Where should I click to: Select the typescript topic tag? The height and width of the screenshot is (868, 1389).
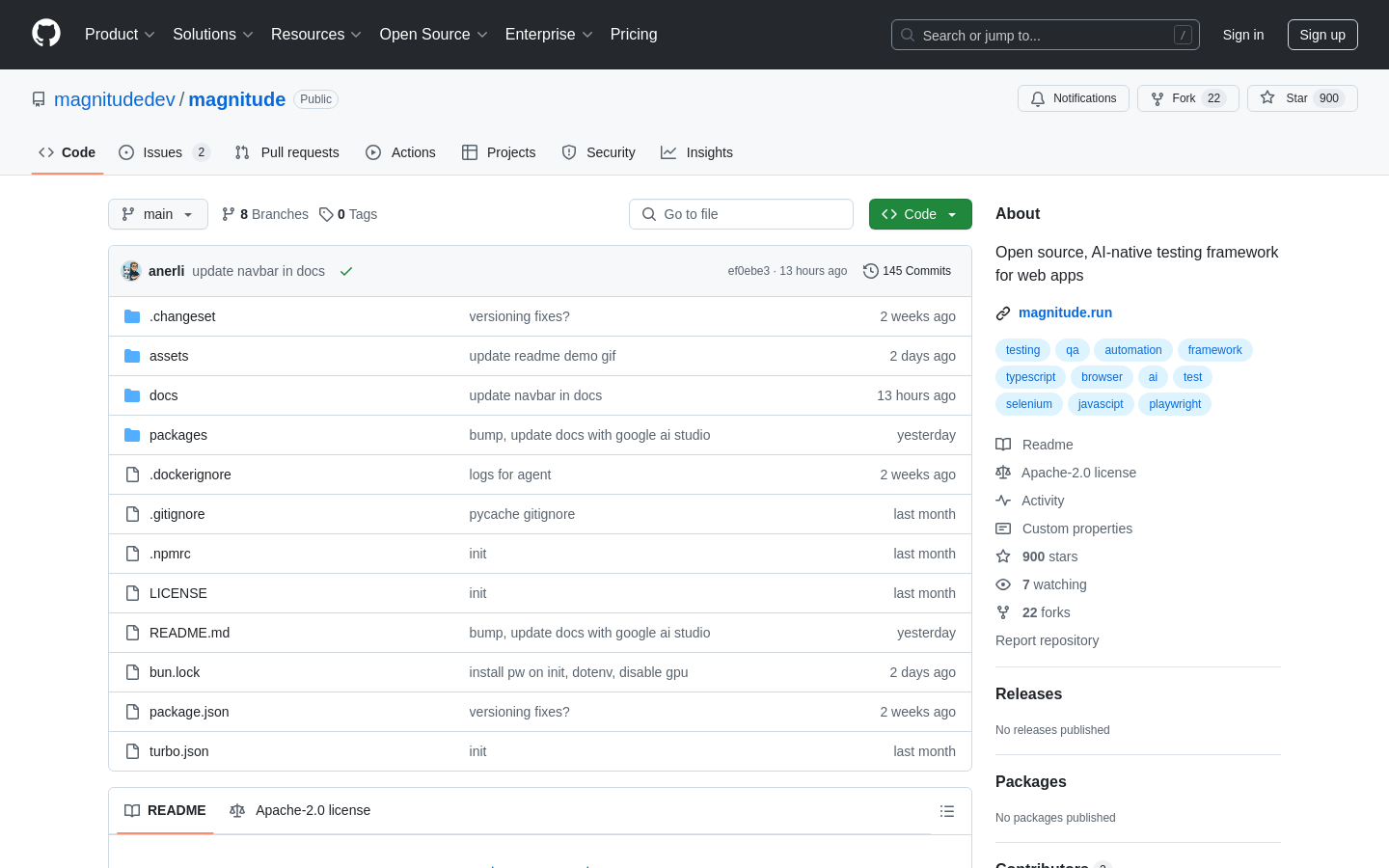pyautogui.click(x=1031, y=377)
